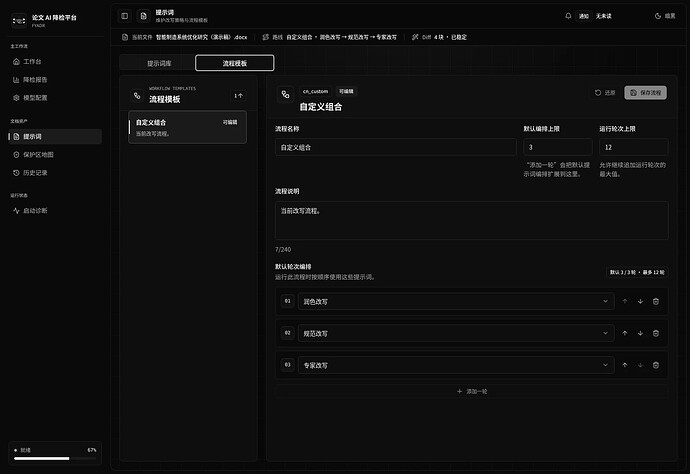The image size is (690, 474).
Task: Focus the 流程名称 input field
Action: point(396,147)
